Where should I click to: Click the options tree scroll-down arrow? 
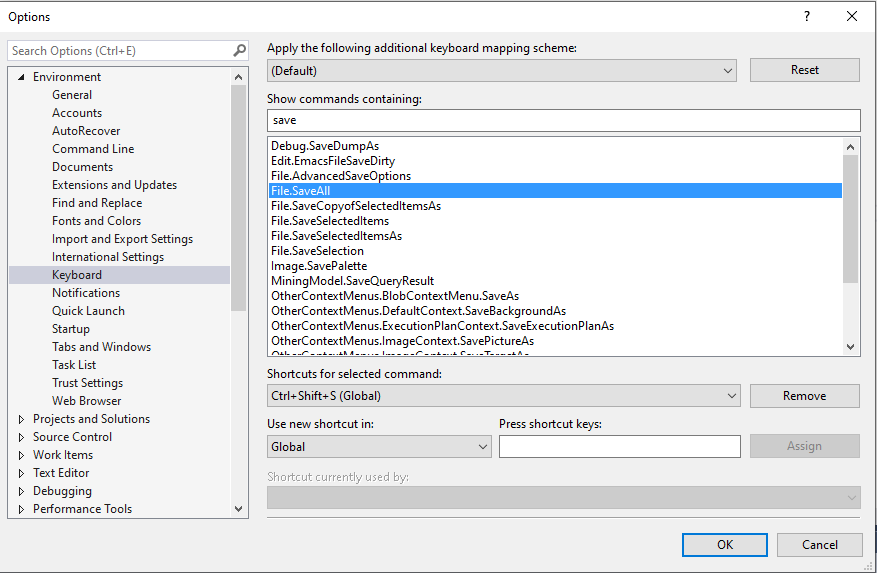pyautogui.click(x=239, y=509)
